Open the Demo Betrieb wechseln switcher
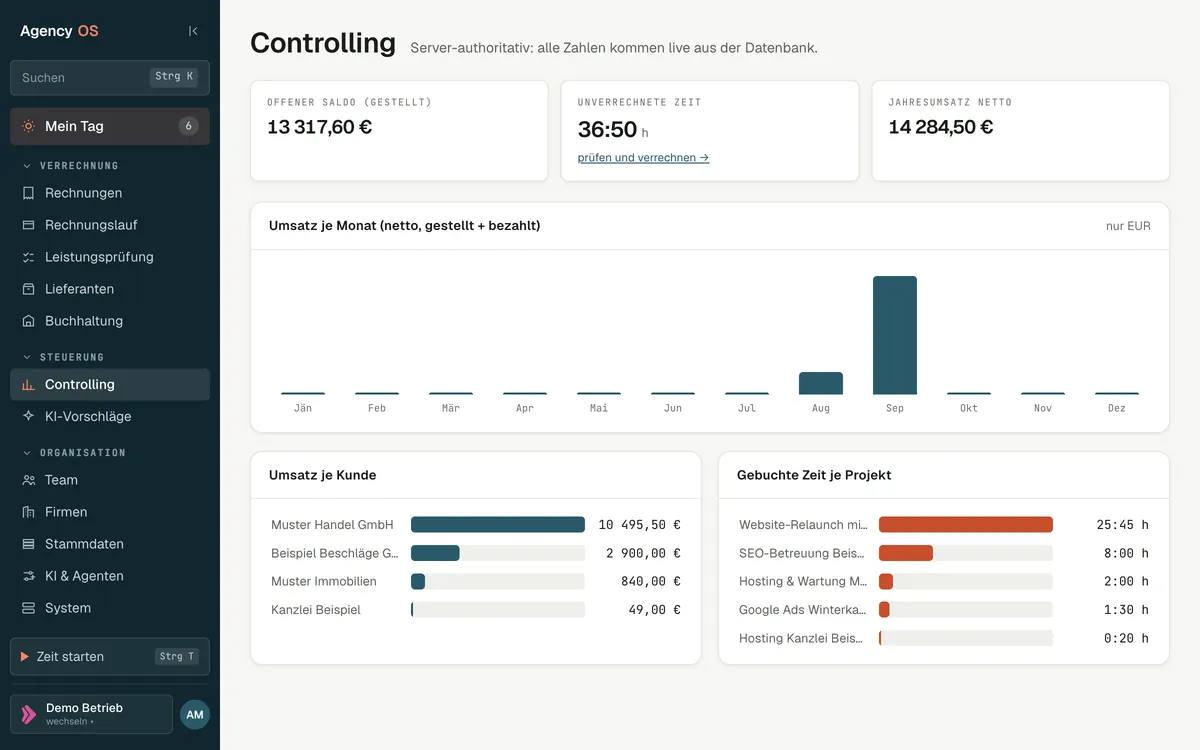Viewport: 1200px width, 750px height. click(x=91, y=714)
